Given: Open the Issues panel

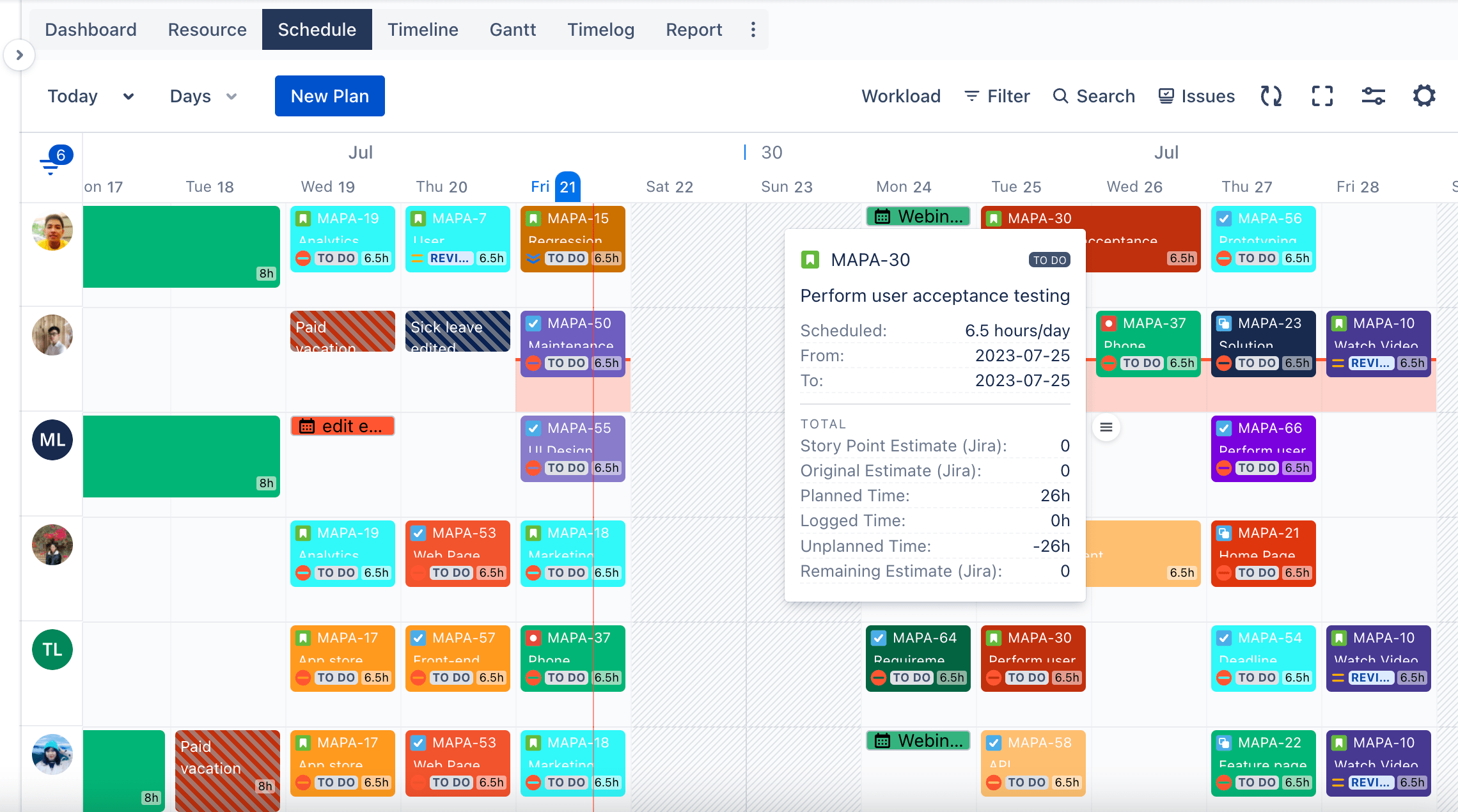Looking at the screenshot, I should click(x=1196, y=96).
